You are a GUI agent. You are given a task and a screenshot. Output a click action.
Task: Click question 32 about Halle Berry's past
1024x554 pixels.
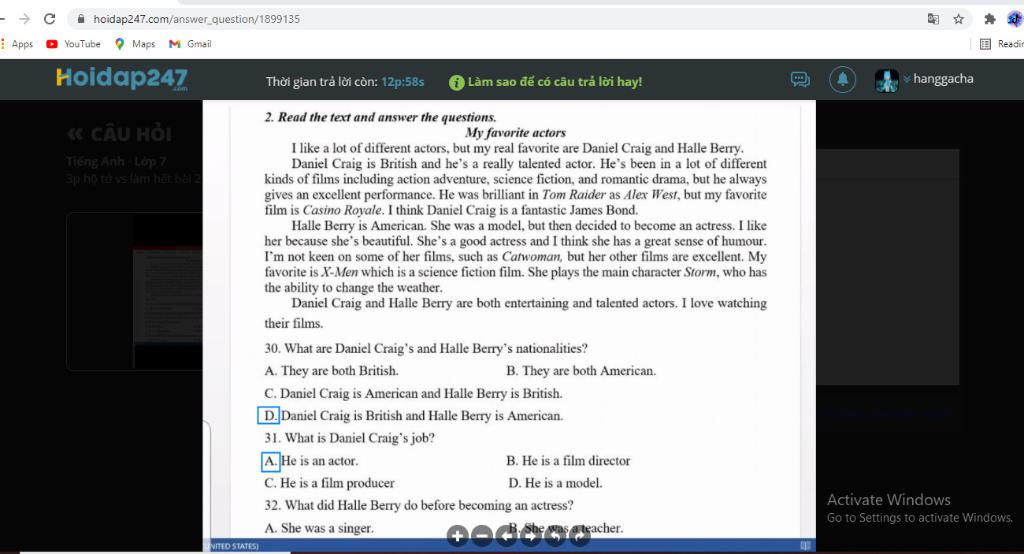click(x=419, y=505)
